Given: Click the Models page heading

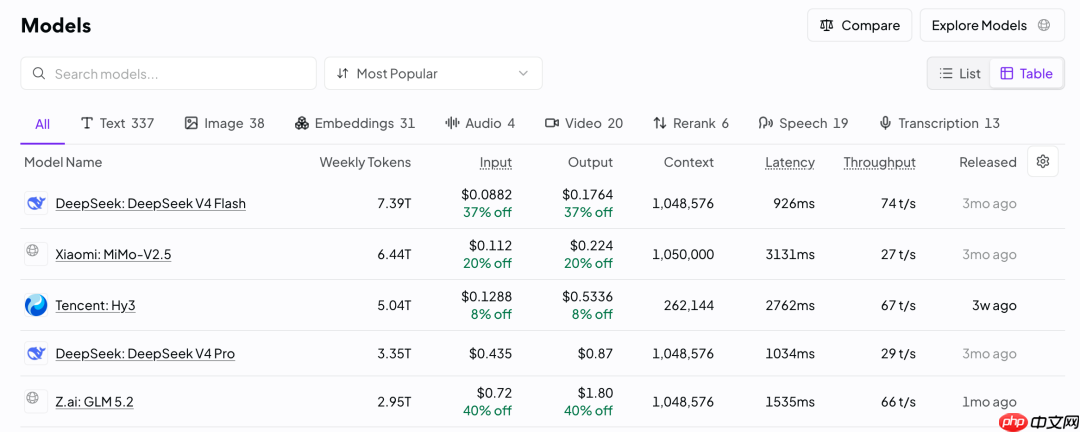Looking at the screenshot, I should click(56, 25).
